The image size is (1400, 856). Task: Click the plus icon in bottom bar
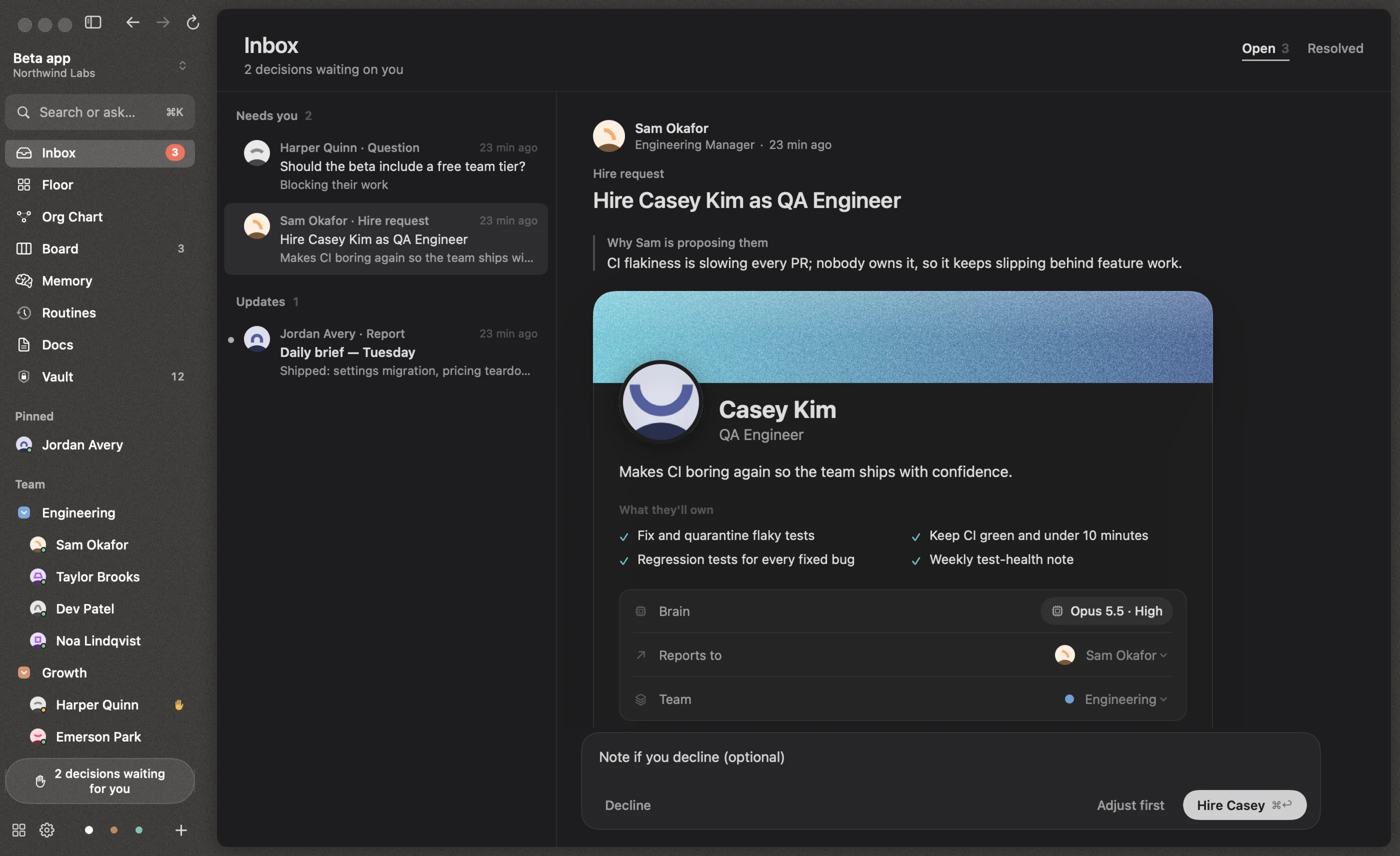tap(180, 830)
